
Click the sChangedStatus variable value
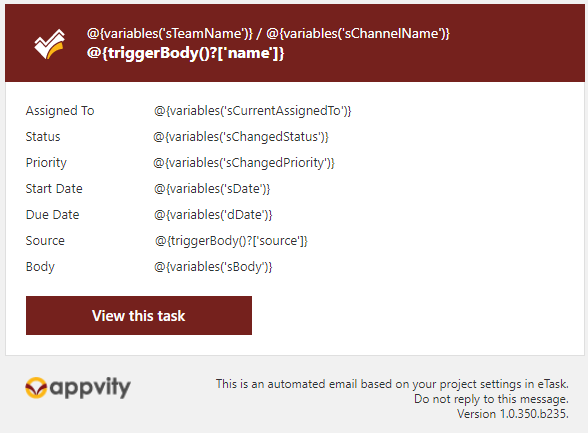(x=241, y=137)
